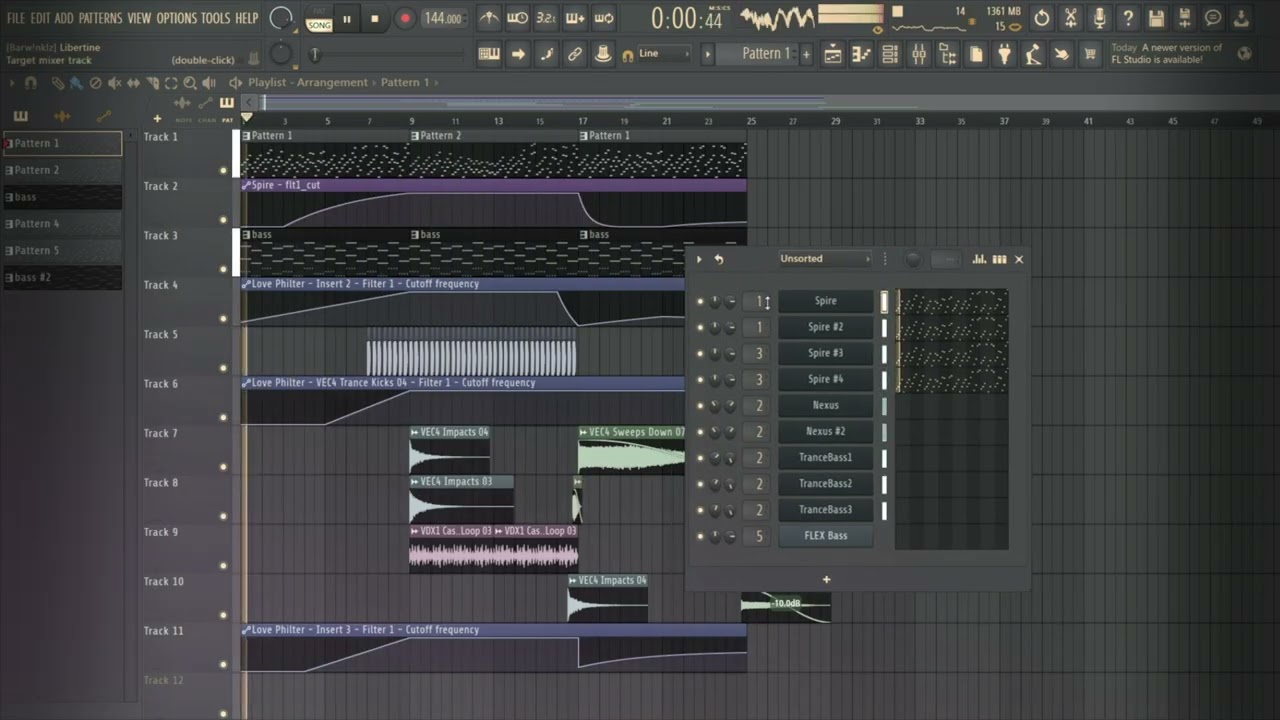This screenshot has height=720, width=1280.
Task: Open the audio editor scissors icon
Action: click(1071, 18)
